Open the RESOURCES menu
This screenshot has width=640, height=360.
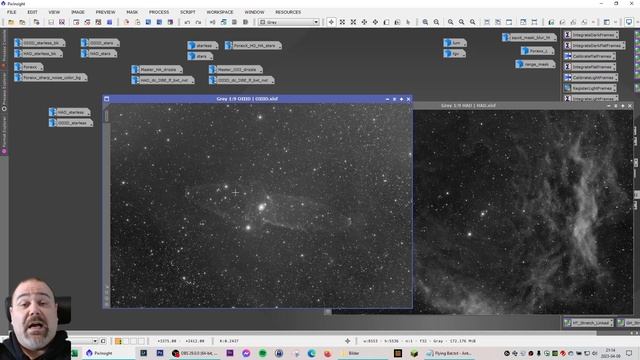coord(288,12)
